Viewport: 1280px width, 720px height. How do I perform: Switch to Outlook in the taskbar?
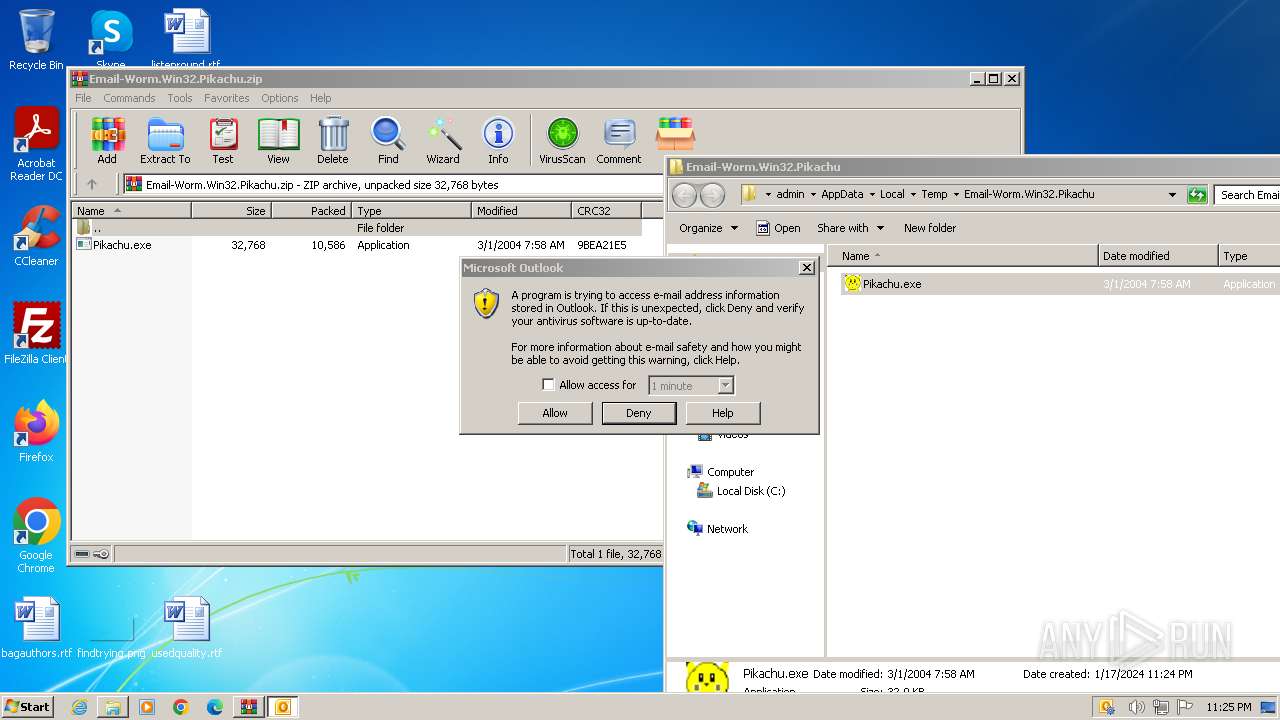(x=282, y=707)
